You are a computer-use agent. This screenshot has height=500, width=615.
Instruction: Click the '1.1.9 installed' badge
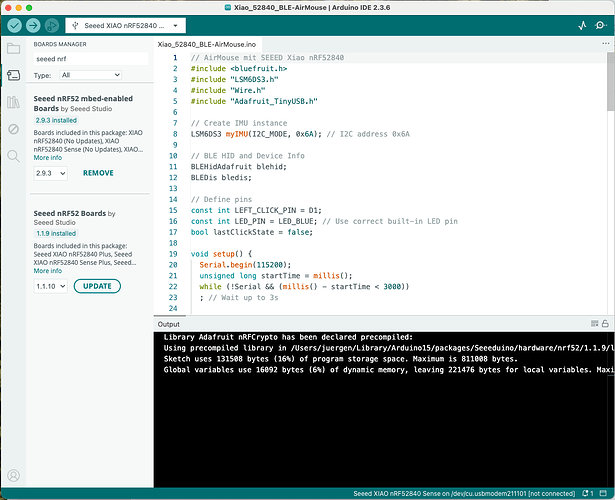click(x=56, y=234)
